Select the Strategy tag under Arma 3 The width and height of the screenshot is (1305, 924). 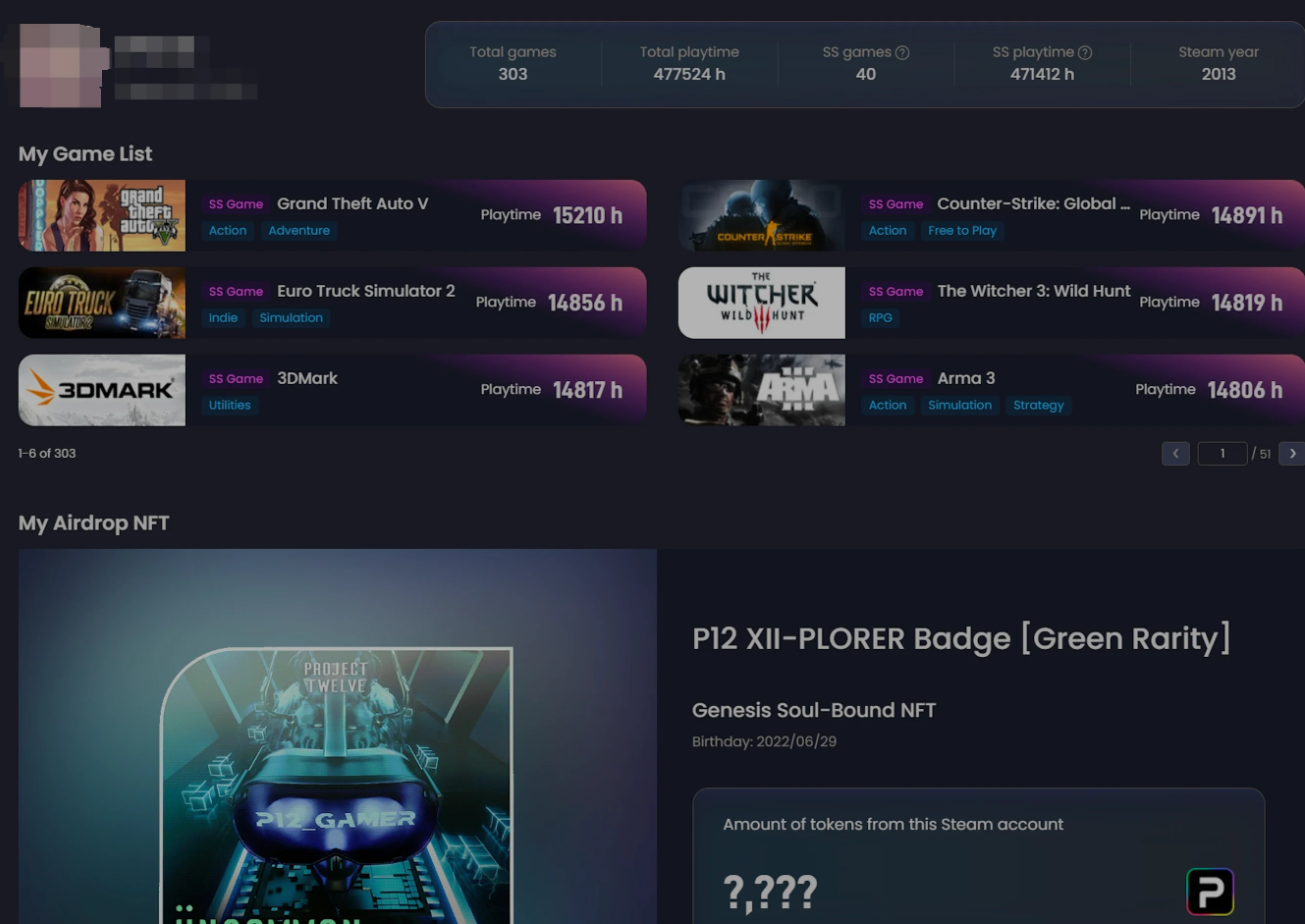pyautogui.click(x=1038, y=405)
